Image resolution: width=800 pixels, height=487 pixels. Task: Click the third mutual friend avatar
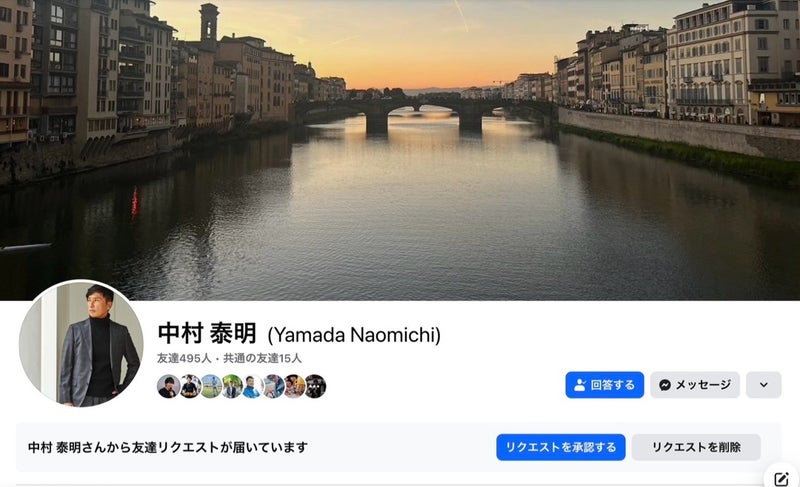(x=210, y=387)
